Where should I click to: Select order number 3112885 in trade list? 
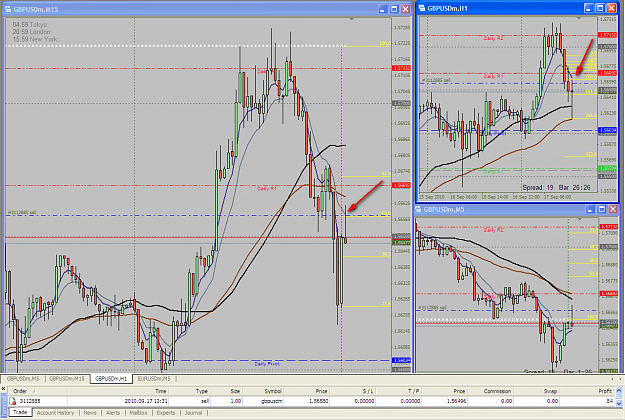[30, 401]
